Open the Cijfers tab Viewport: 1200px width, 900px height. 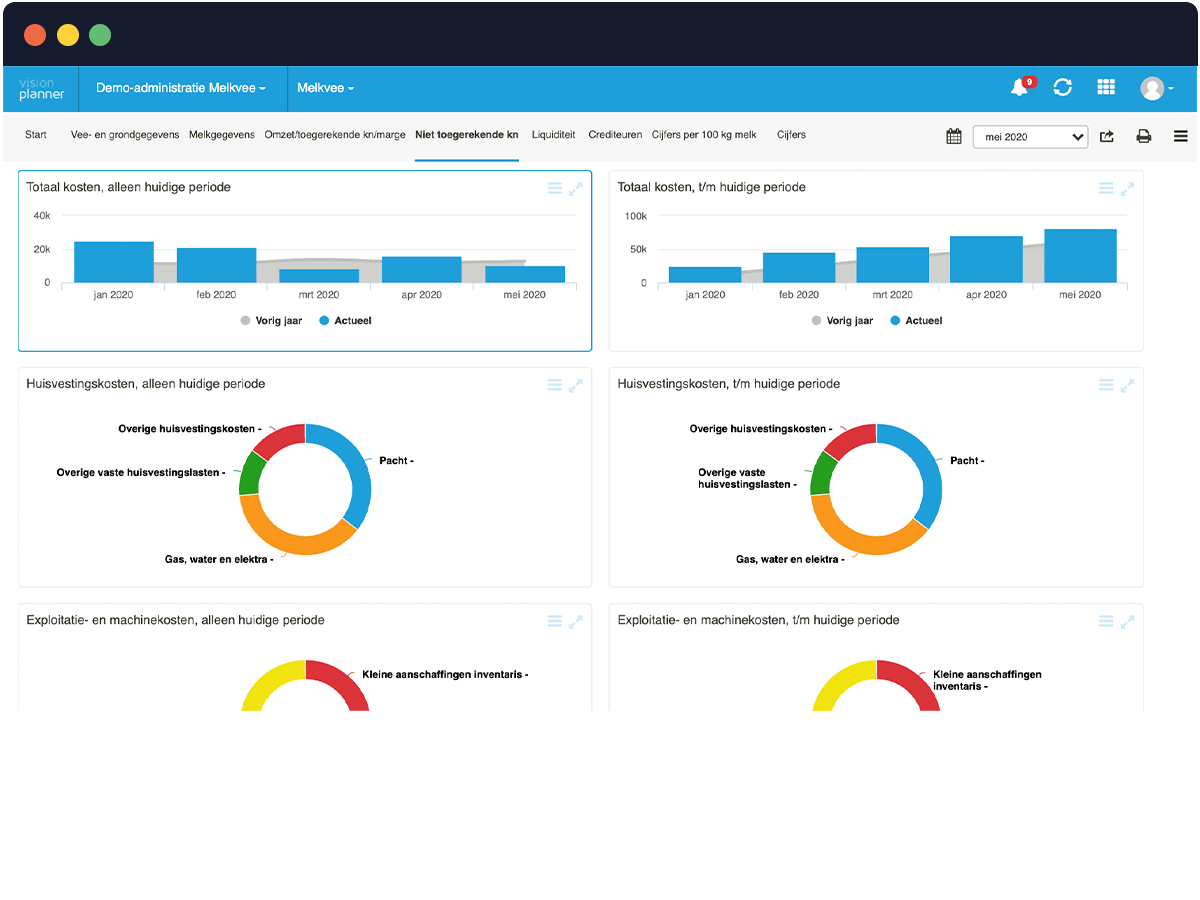[791, 135]
